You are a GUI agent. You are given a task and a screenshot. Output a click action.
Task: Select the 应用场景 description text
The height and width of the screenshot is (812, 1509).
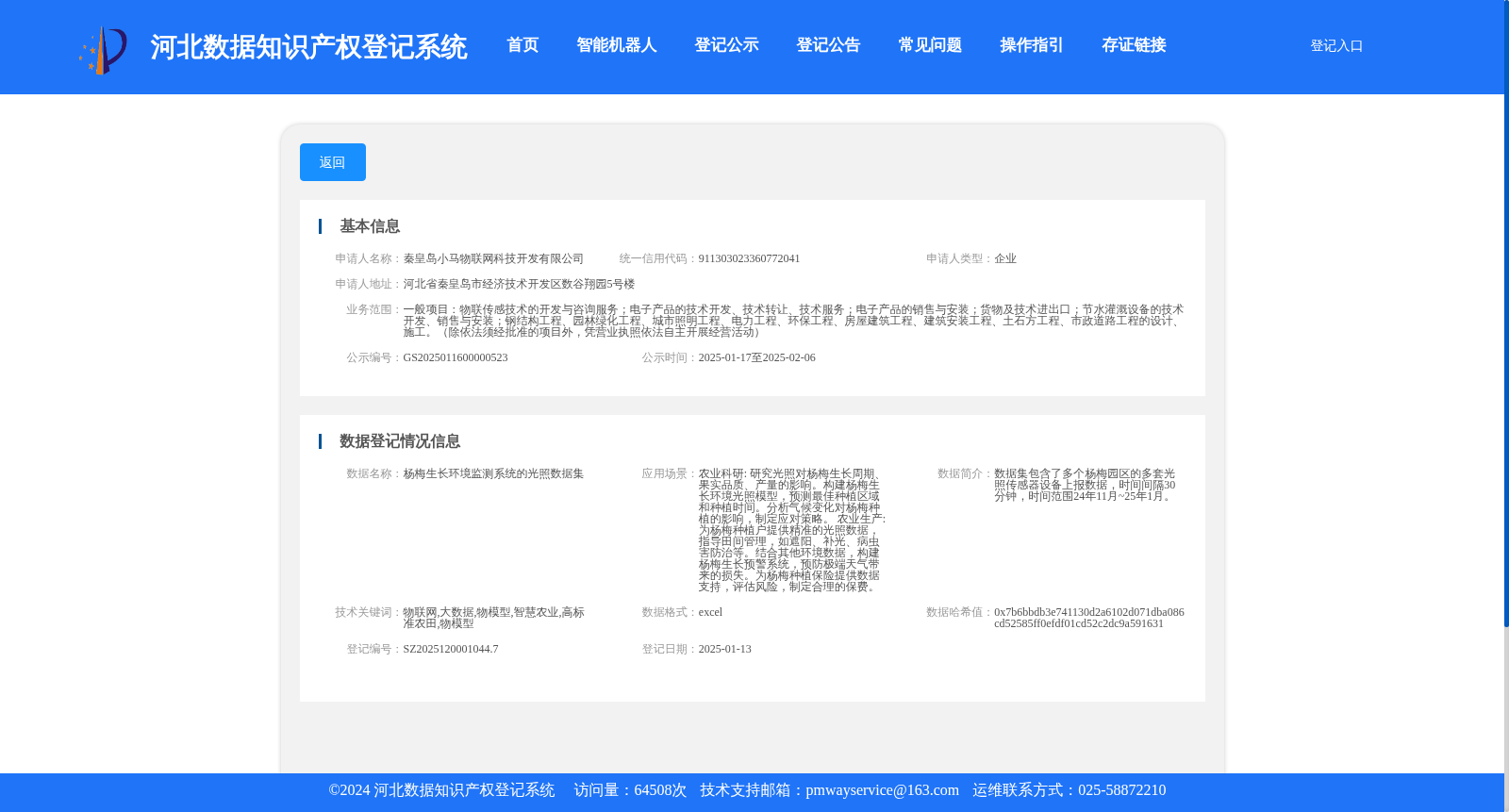[792, 530]
